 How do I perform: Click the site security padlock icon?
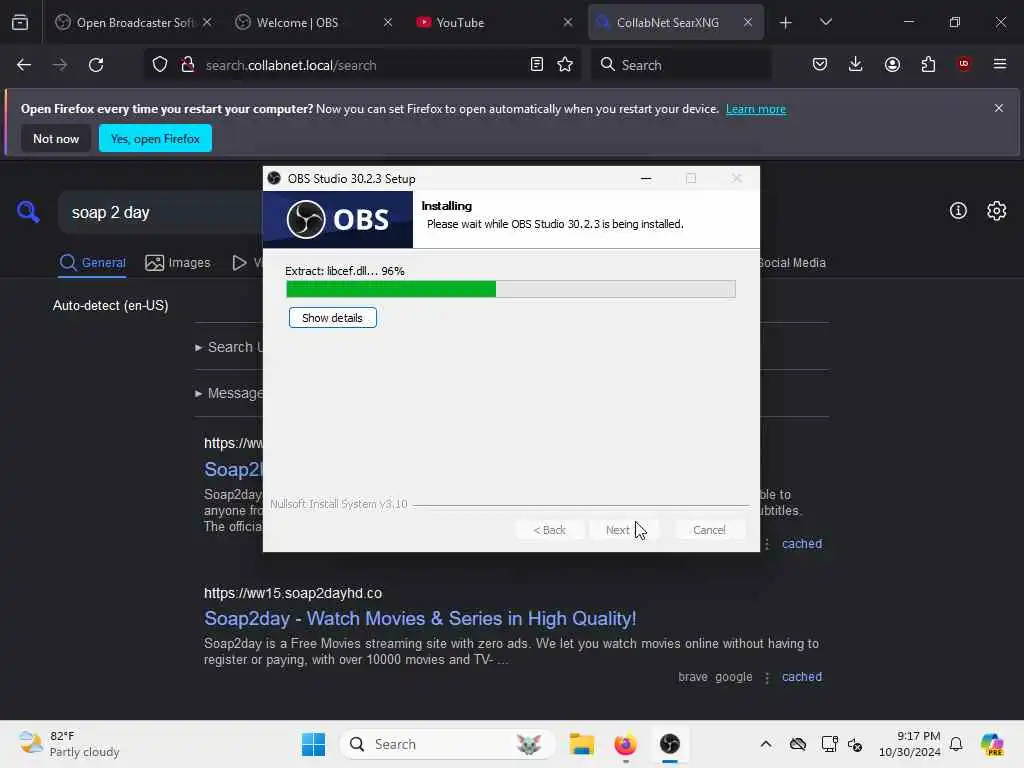point(188,65)
